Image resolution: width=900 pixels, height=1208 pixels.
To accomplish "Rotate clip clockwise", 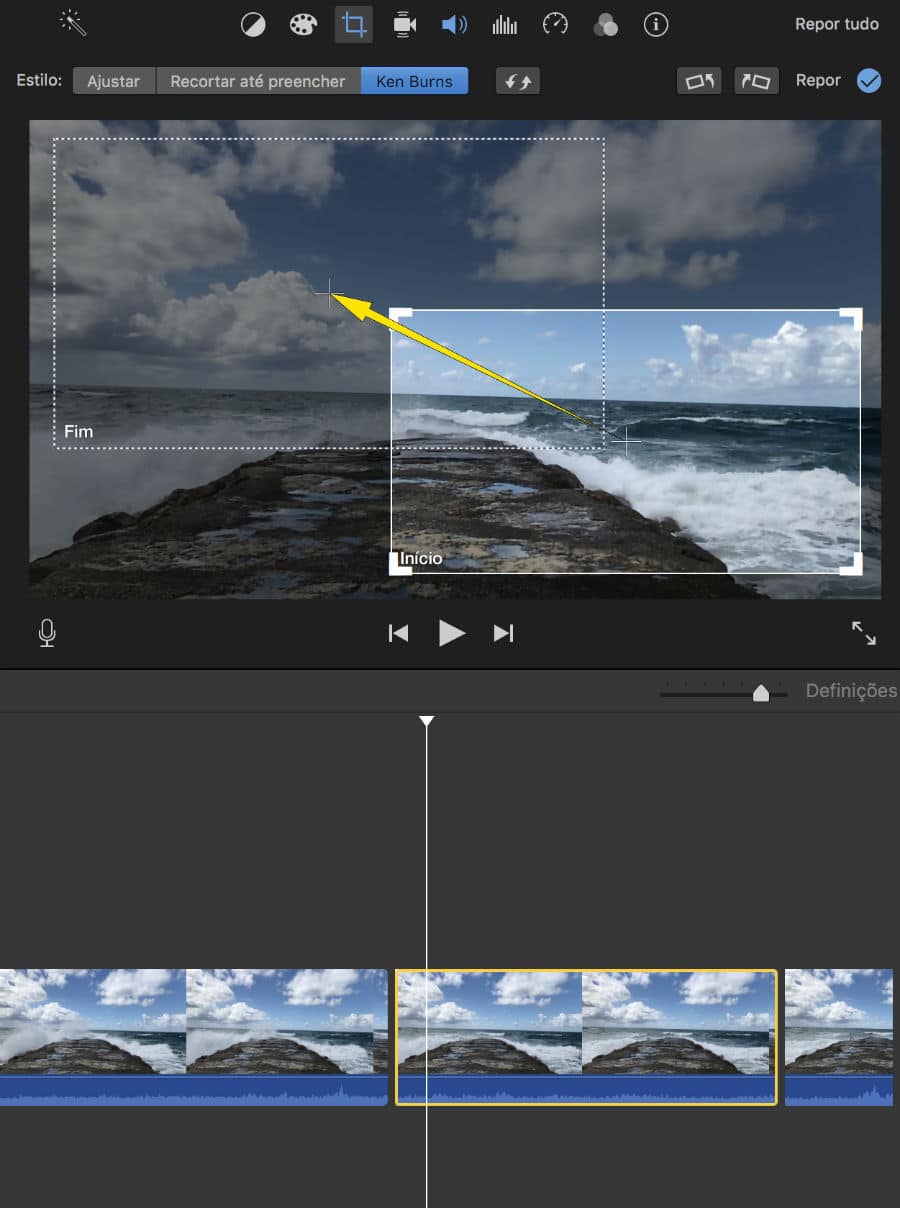I will 756,81.
